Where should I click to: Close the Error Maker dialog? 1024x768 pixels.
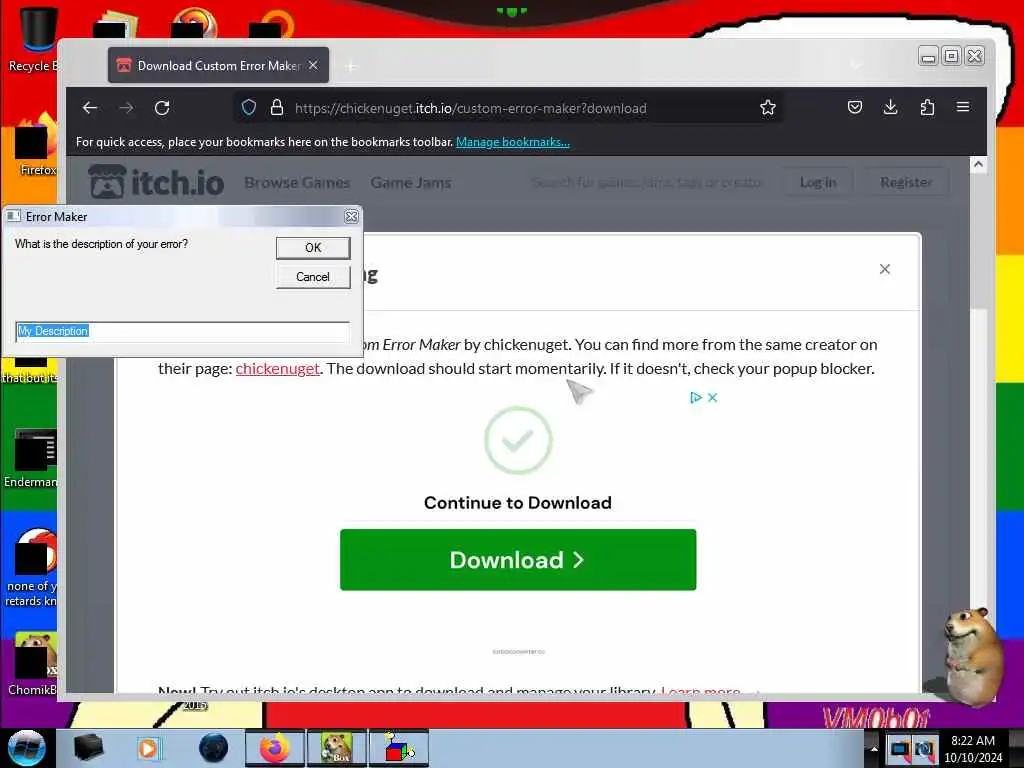[351, 217]
